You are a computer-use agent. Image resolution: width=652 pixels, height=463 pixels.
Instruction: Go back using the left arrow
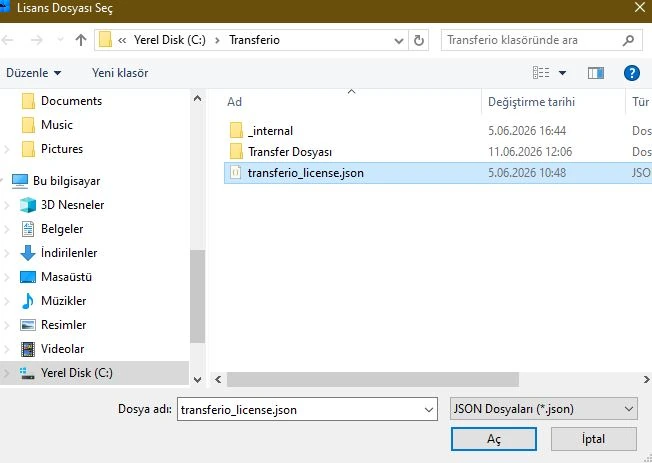coord(7,40)
